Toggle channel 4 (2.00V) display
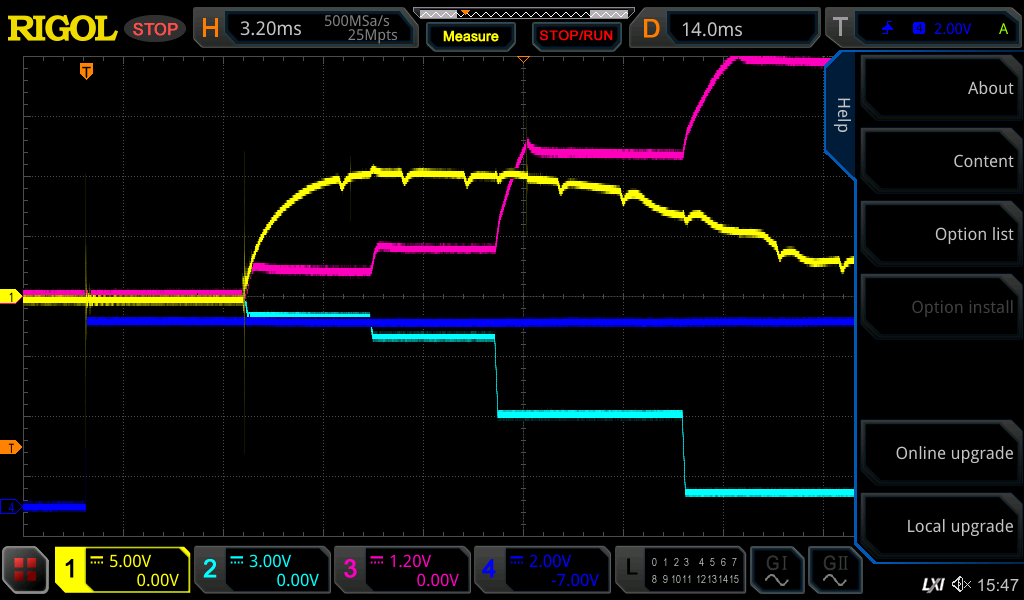The image size is (1024, 600). pos(540,570)
